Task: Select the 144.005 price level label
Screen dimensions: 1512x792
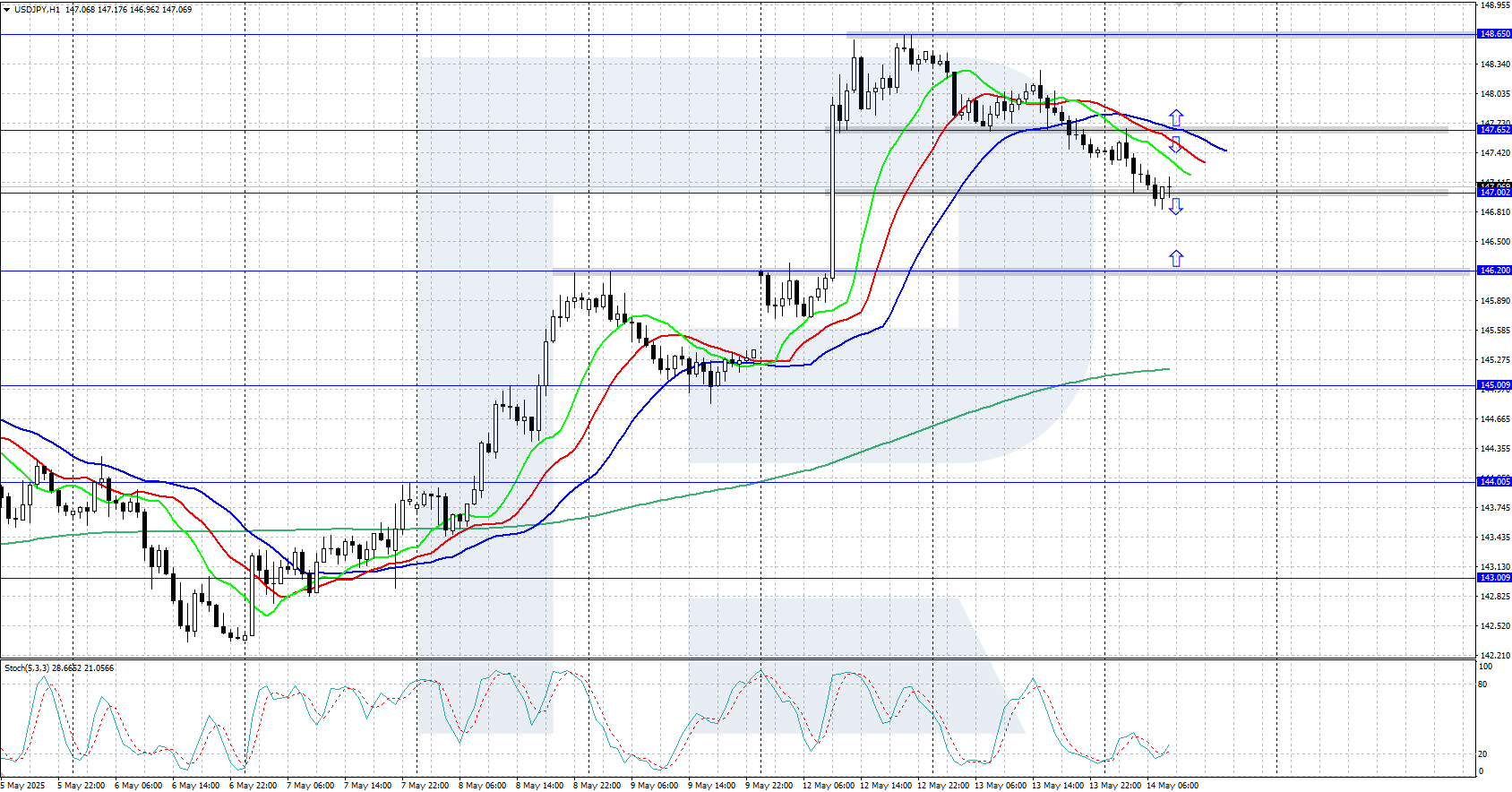Action: click(x=1494, y=482)
